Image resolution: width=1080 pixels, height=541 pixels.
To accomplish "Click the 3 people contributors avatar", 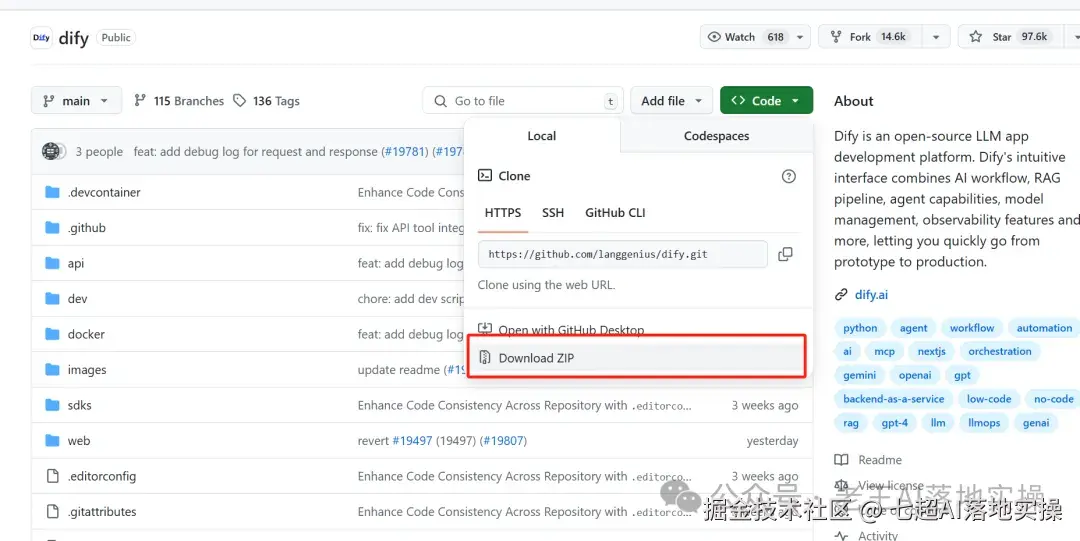I will click(x=54, y=151).
